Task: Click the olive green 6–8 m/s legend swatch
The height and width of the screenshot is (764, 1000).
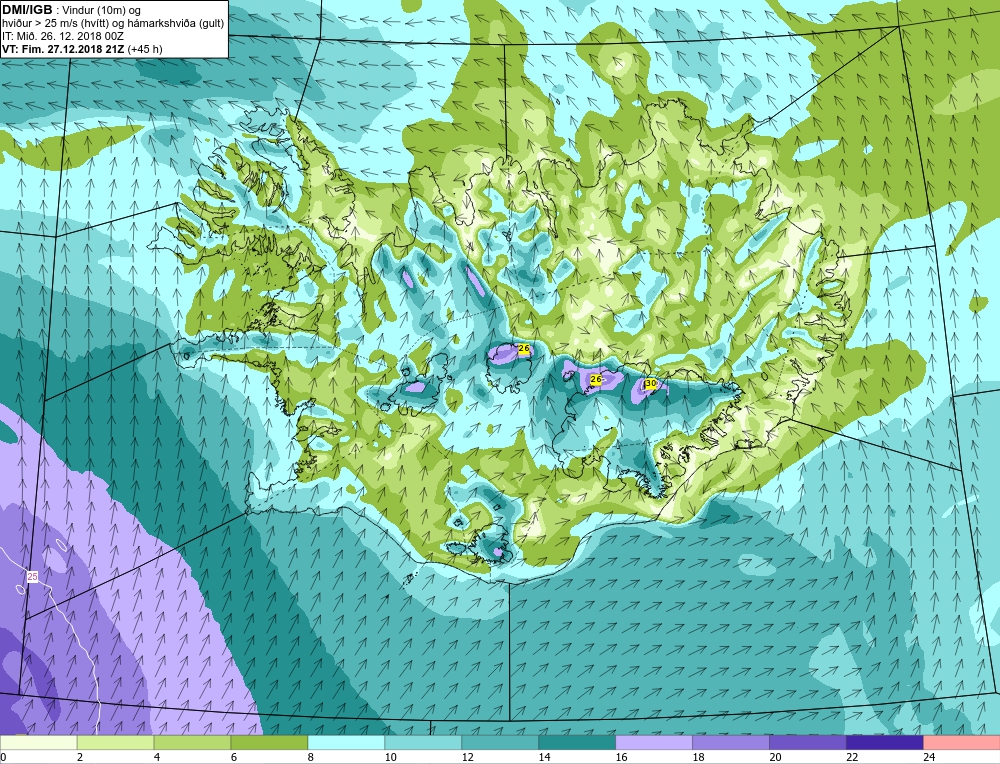Action: [x=269, y=743]
